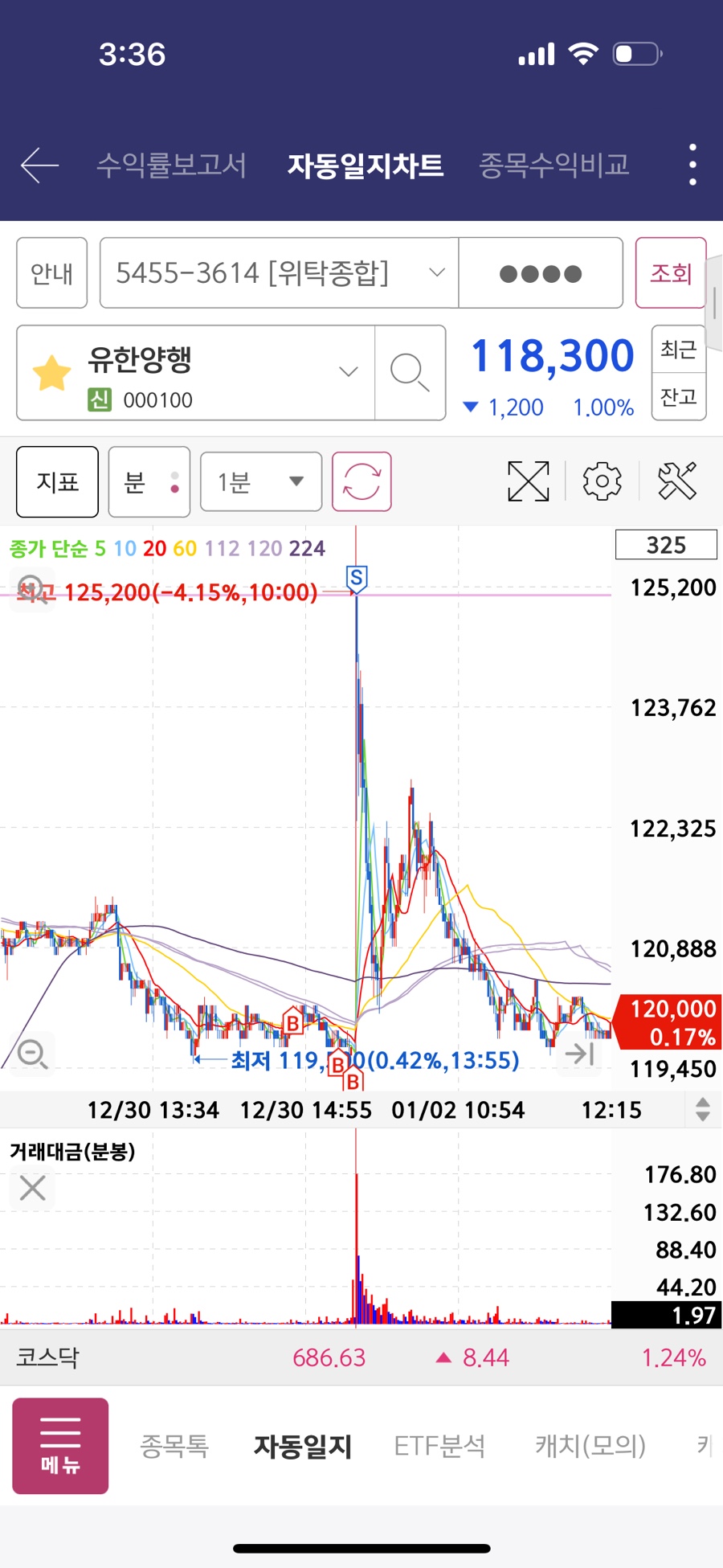This screenshot has width=723, height=1568.
Task: Jump to latest candle arrow icon
Action: [x=579, y=1053]
